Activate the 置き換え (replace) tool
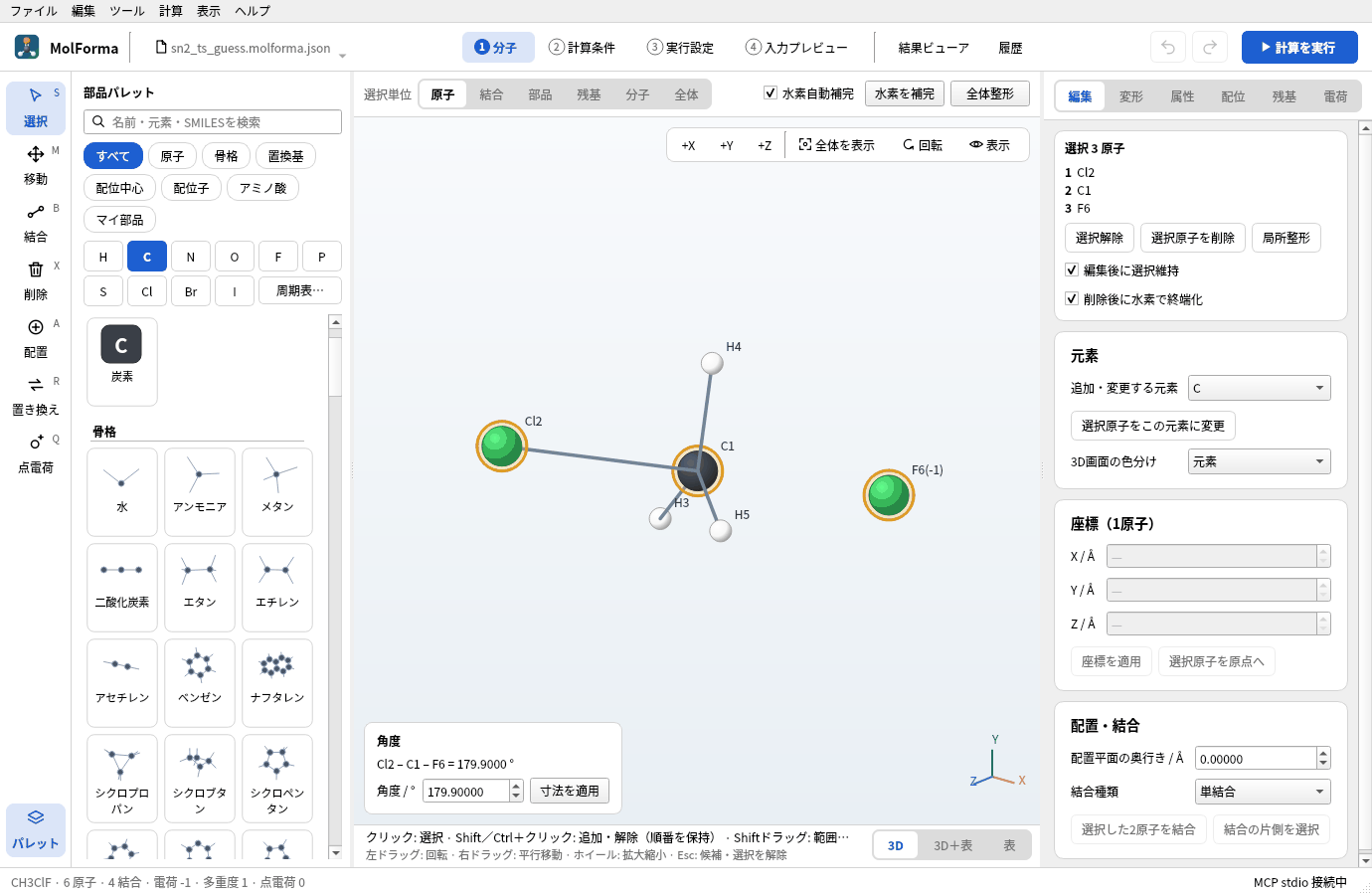This screenshot has width=1372, height=895. 36,396
